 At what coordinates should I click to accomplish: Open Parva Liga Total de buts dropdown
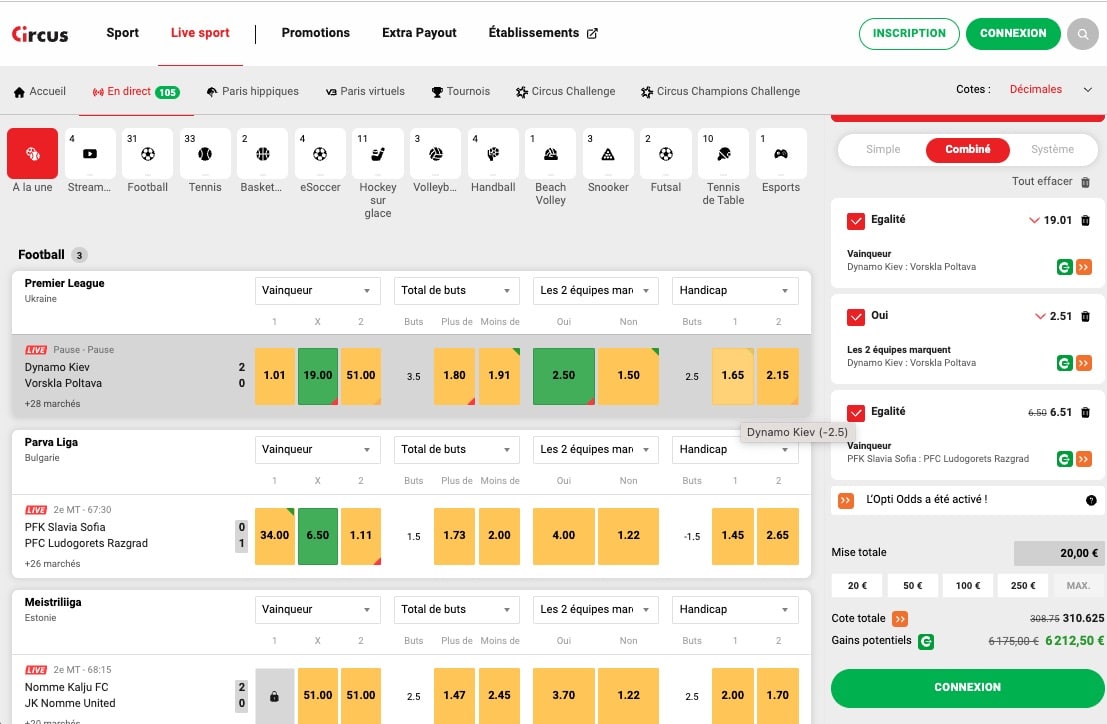coord(456,450)
